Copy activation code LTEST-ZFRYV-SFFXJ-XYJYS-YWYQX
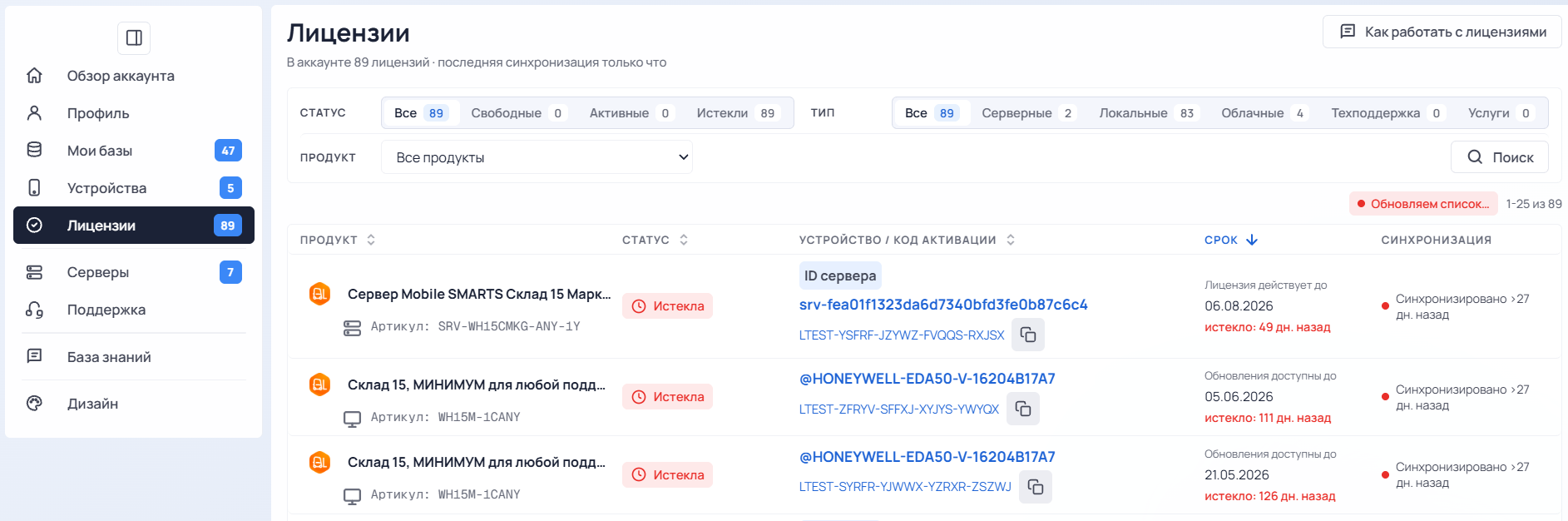This screenshot has height=521, width=1568. coord(1023,409)
